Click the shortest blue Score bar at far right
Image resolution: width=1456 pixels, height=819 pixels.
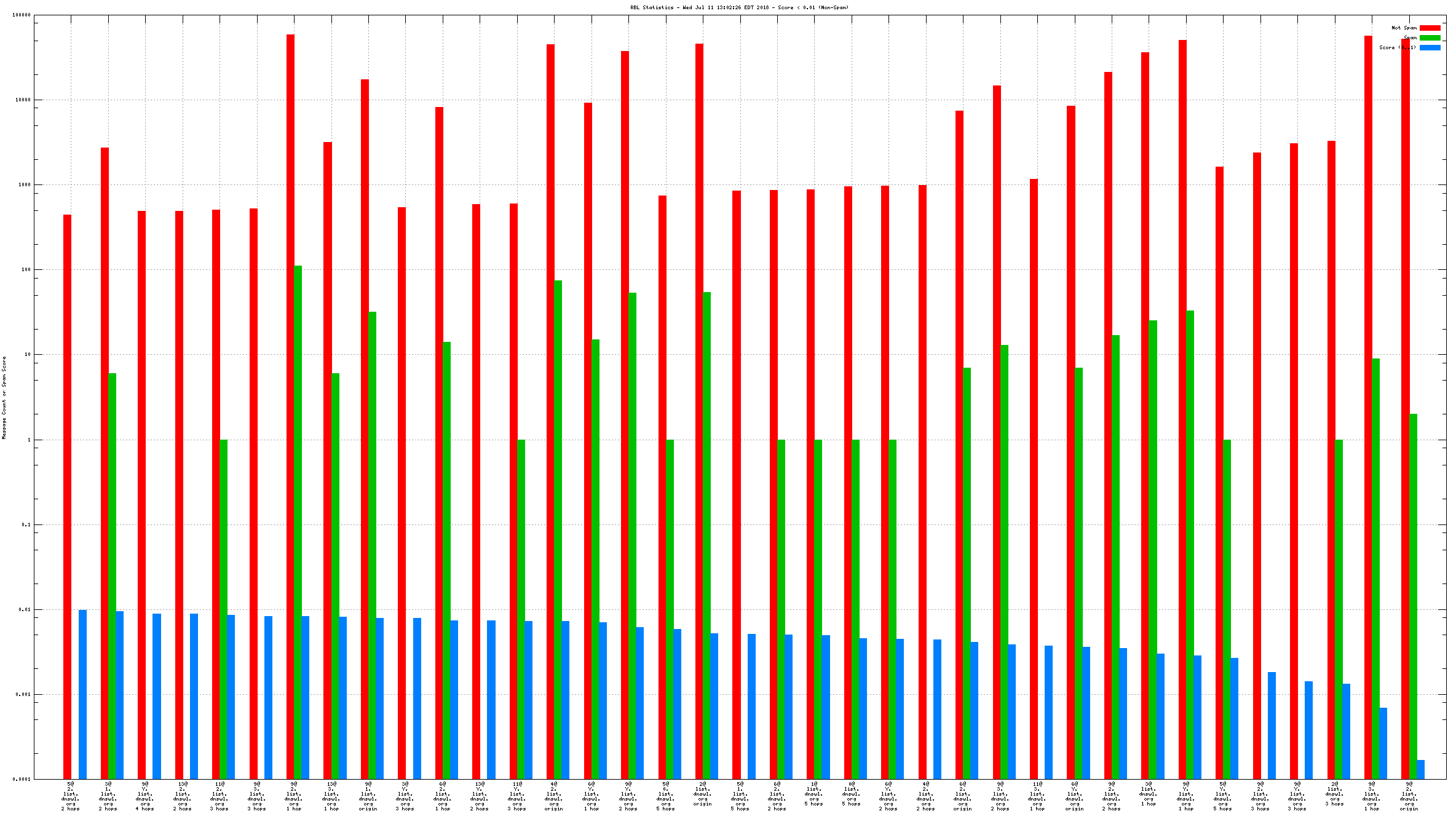1420,769
